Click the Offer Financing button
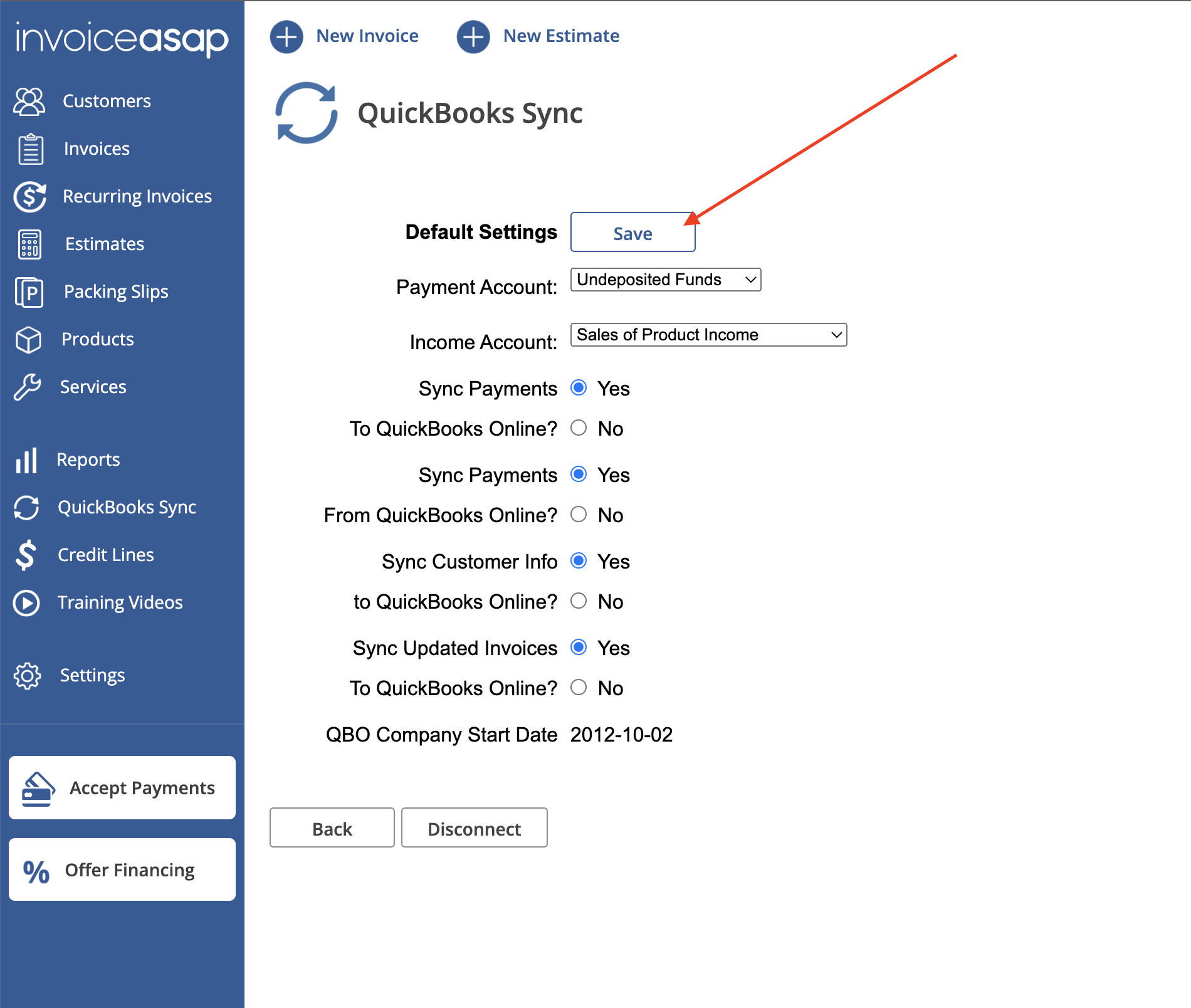The image size is (1191, 1008). pos(122,870)
